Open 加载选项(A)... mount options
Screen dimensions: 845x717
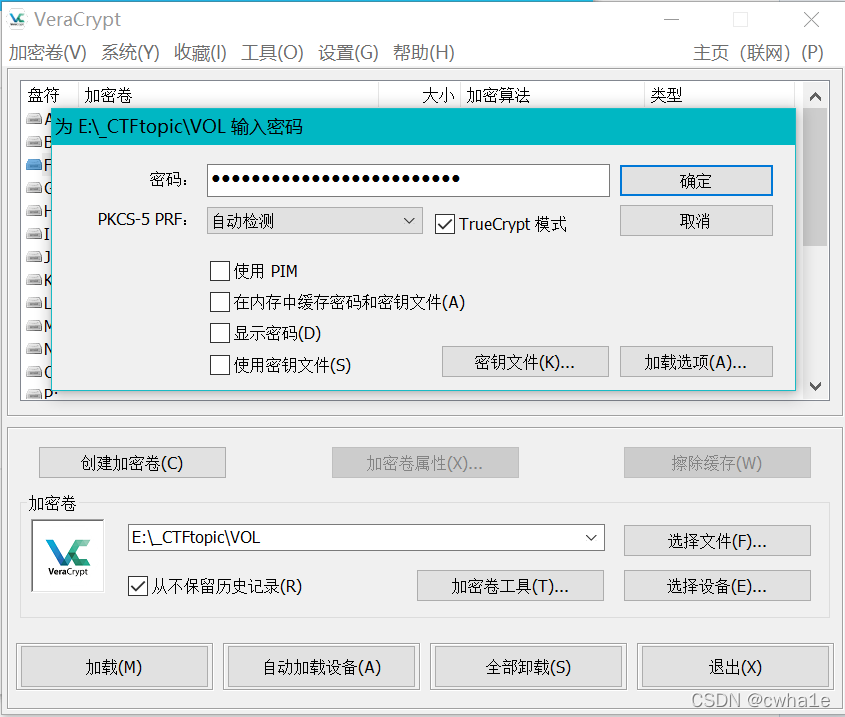696,362
